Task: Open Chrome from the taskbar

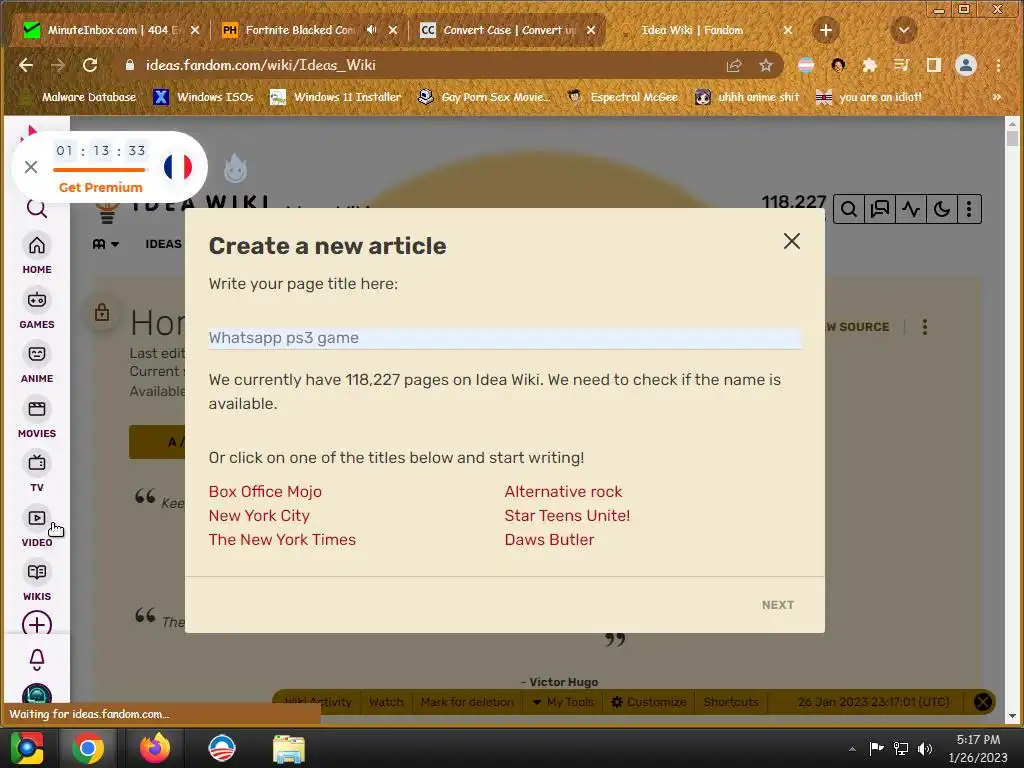Action: click(x=88, y=748)
